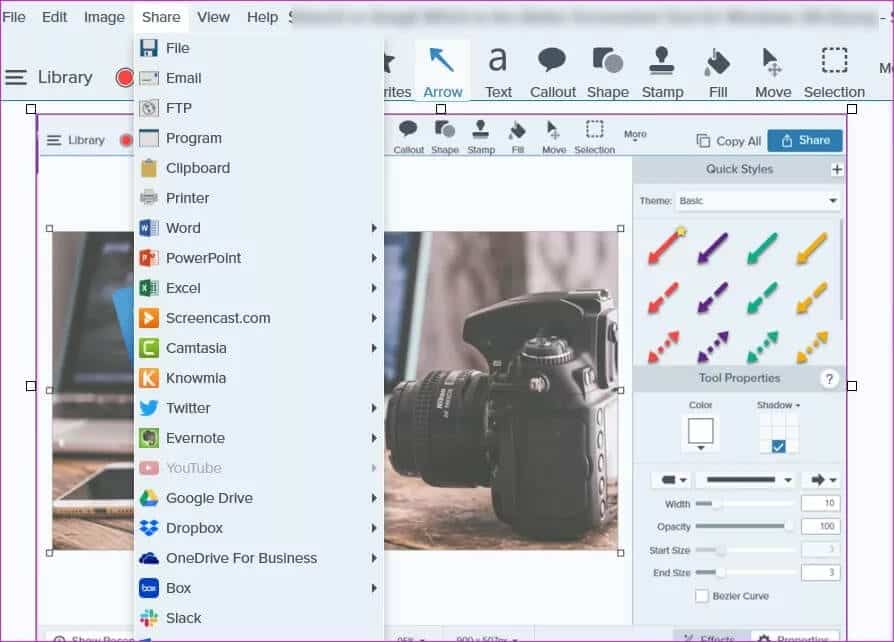Screen dimensions: 894x642
Task: Choose Program in the Share menu
Action: point(259,138)
